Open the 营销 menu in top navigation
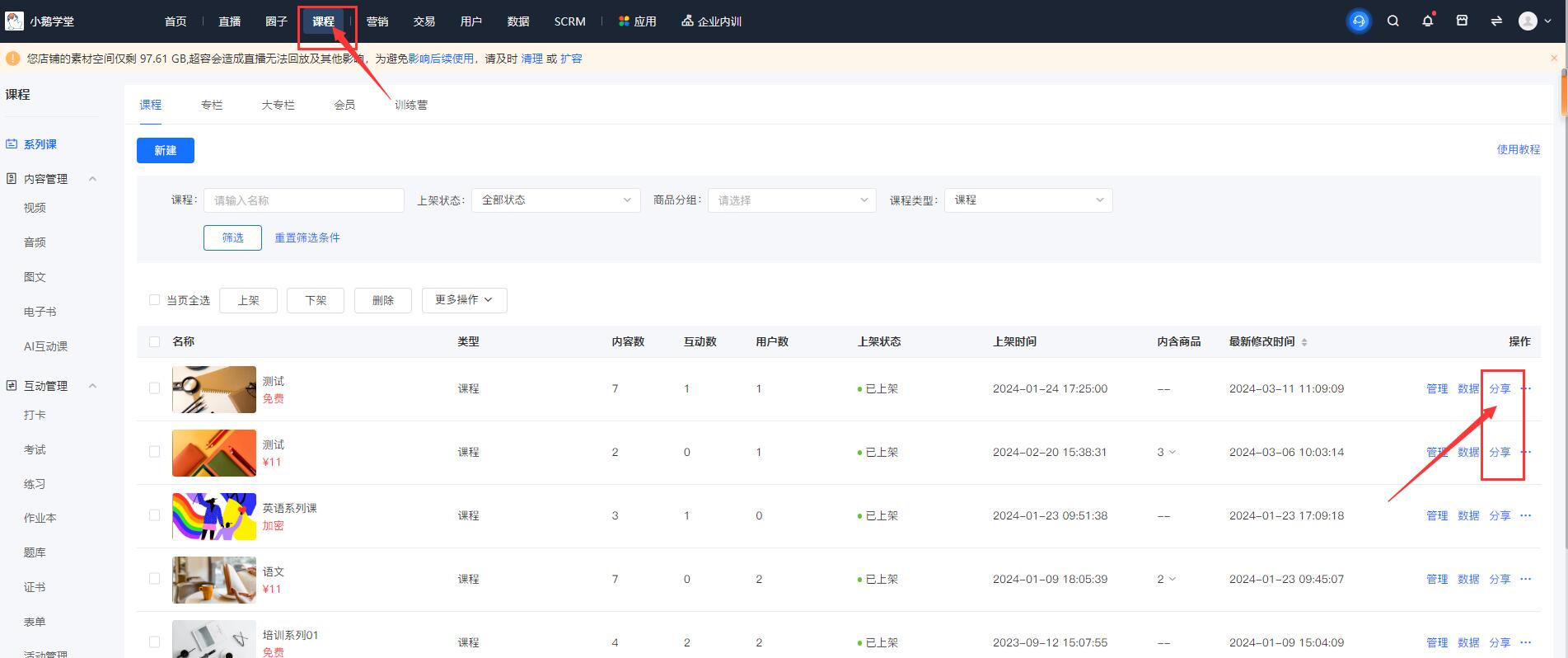The image size is (1568, 658). coord(377,21)
